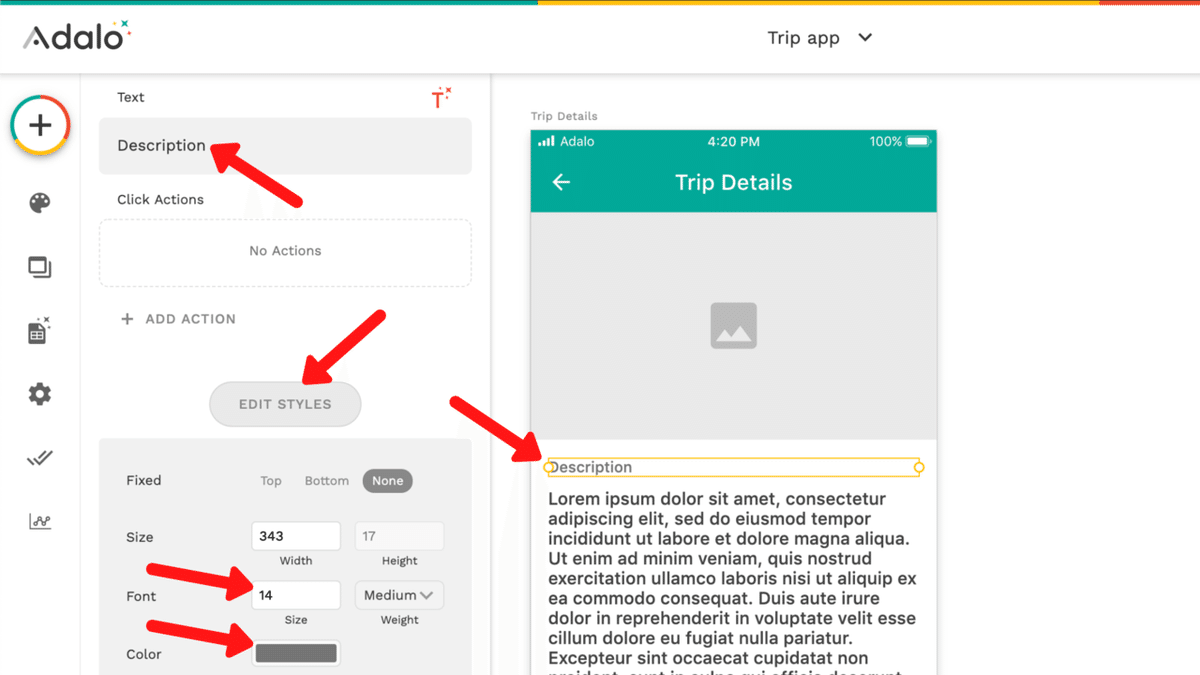Click the EDIT STYLES button
Image resolution: width=1200 pixels, height=675 pixels.
[285, 404]
